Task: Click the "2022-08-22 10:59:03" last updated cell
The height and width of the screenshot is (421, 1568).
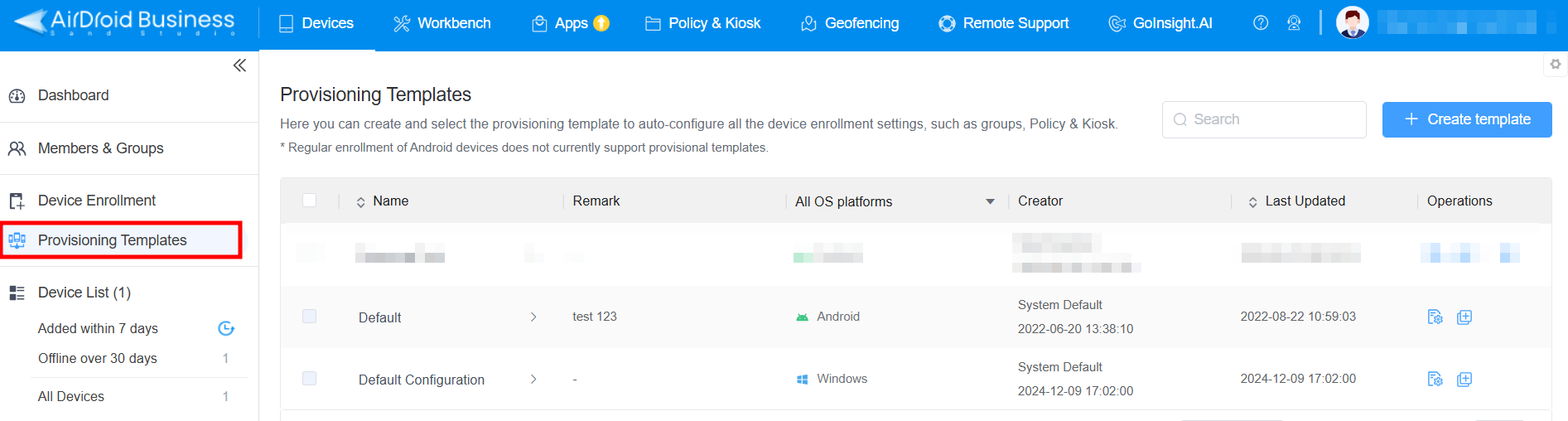Action: [x=1298, y=317]
